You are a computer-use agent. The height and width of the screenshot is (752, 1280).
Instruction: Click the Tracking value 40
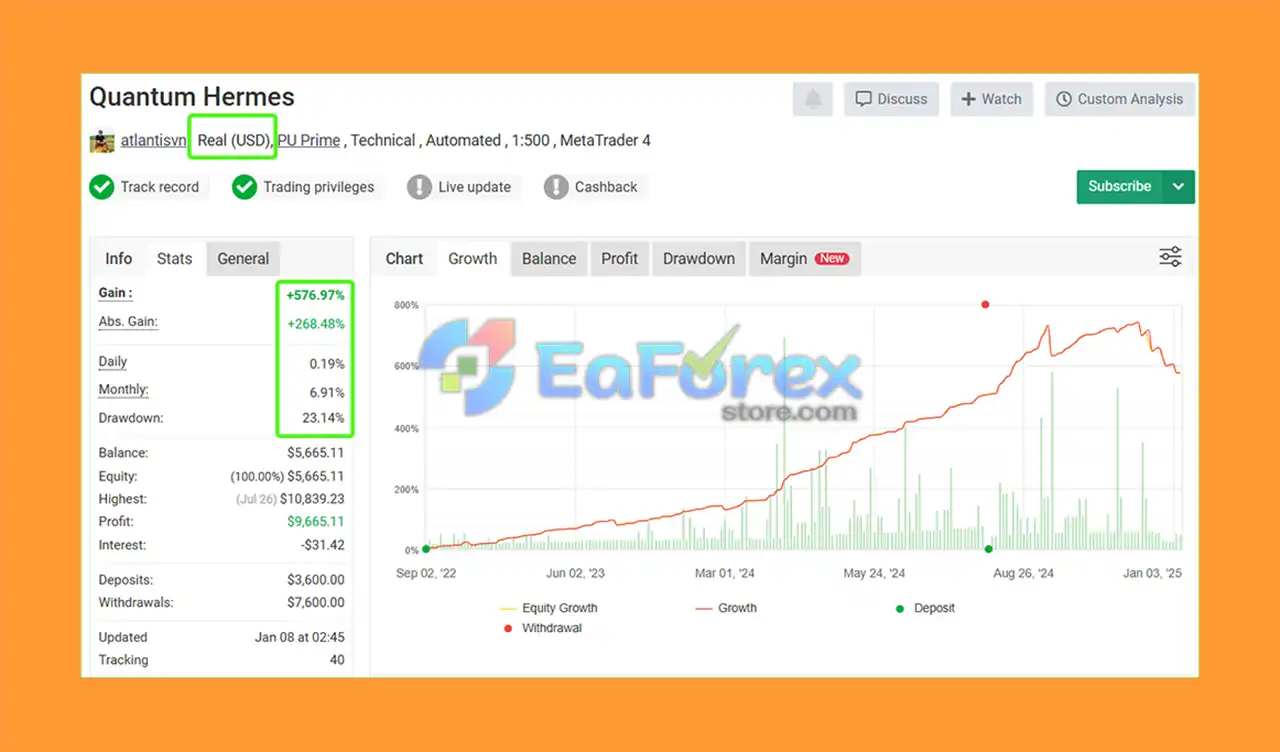point(337,660)
